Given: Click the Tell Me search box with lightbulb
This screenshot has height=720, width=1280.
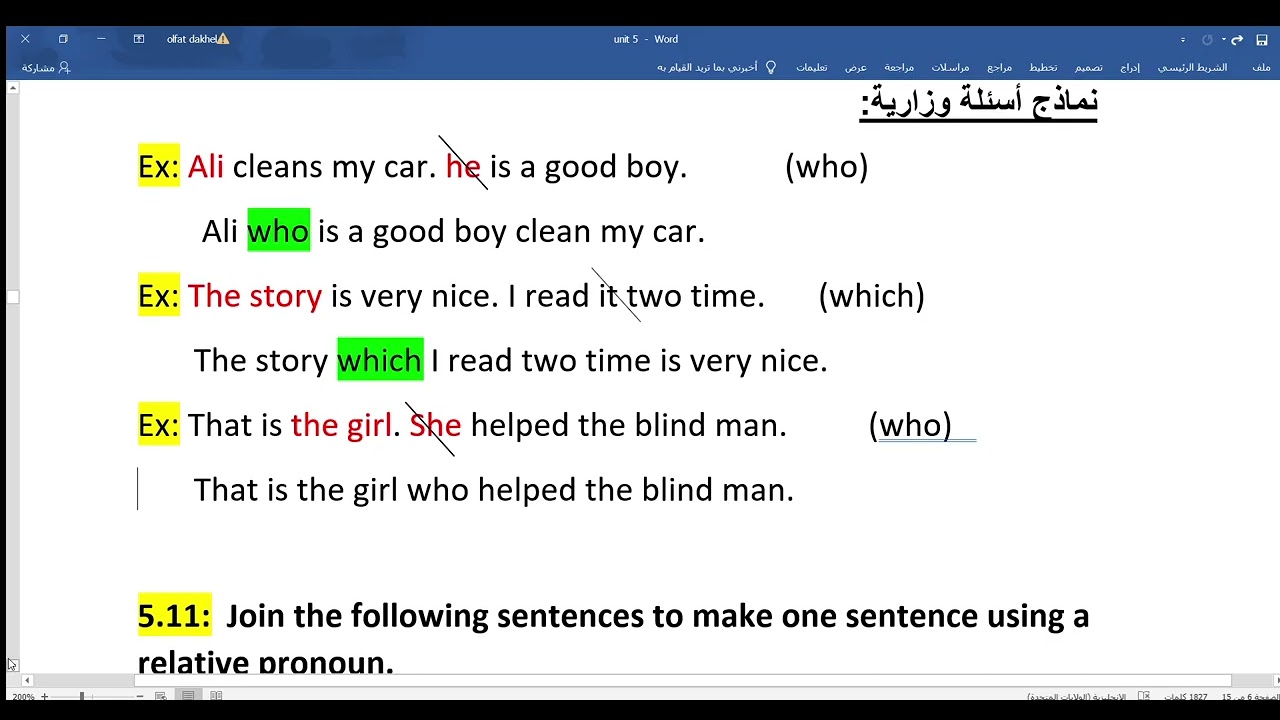Looking at the screenshot, I should [x=716, y=67].
